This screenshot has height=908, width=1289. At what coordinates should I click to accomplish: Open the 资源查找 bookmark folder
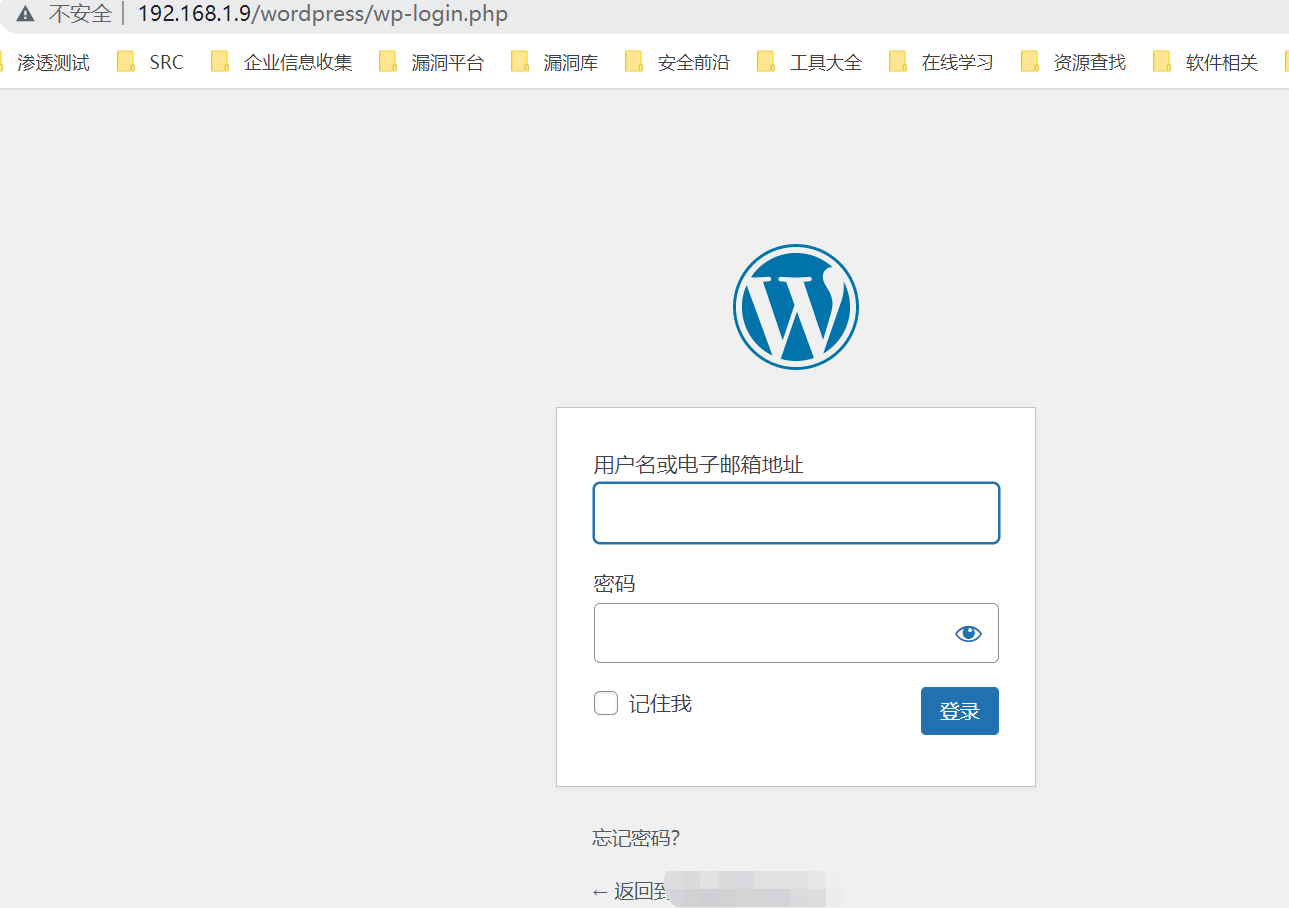1073,62
